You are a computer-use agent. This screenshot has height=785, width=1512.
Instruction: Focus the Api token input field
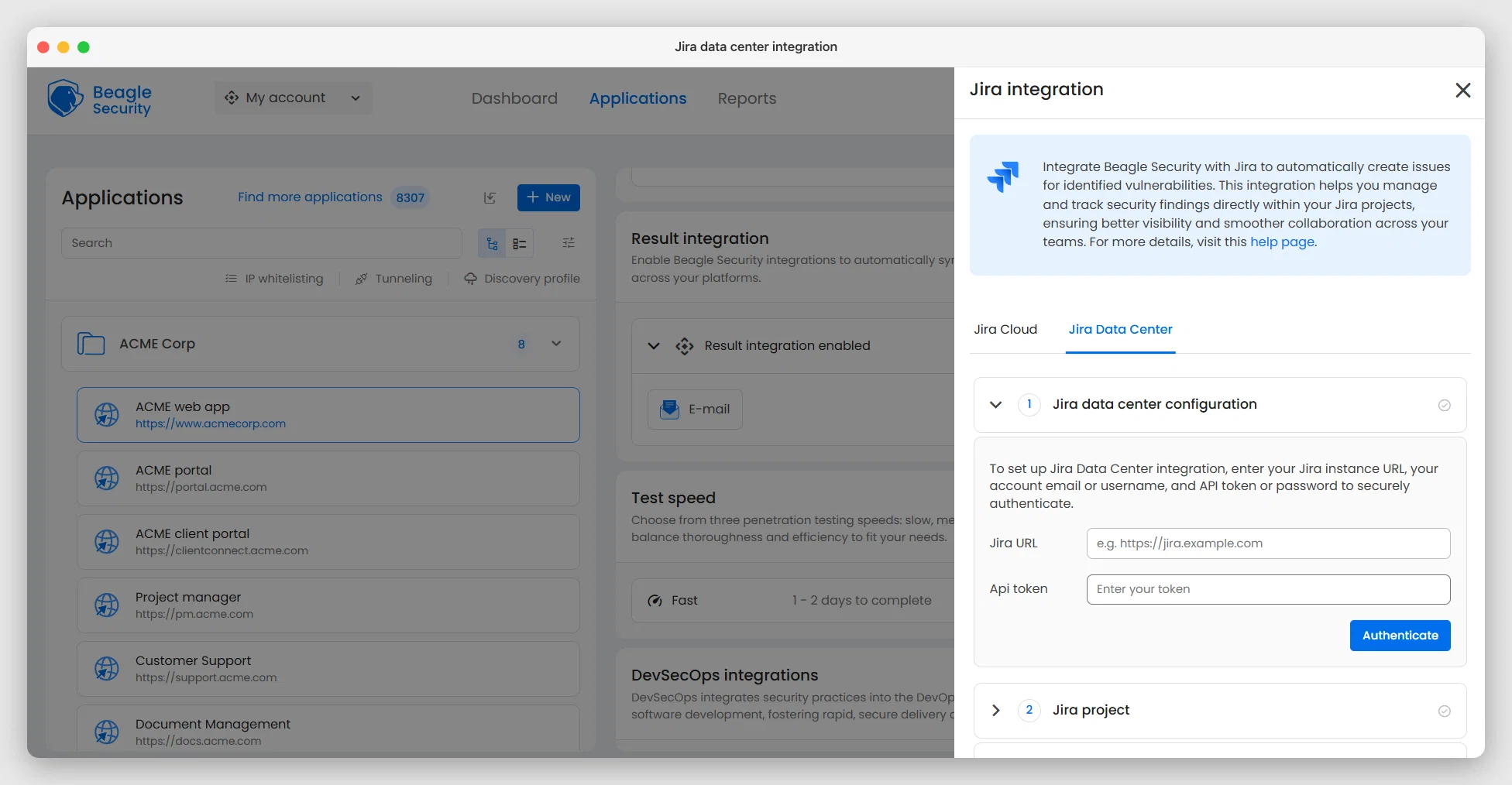(x=1268, y=589)
